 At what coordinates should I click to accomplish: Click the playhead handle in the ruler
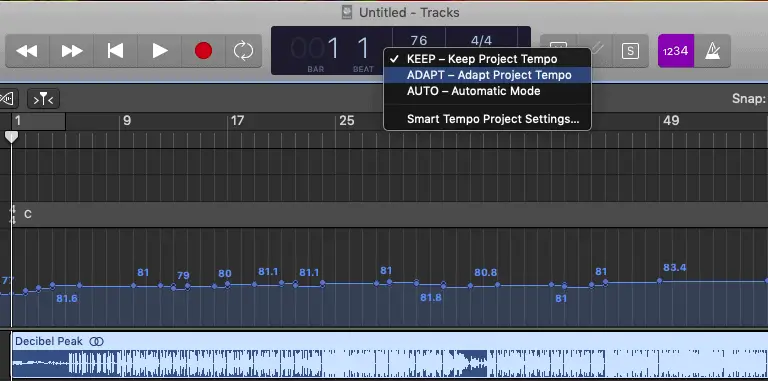click(11, 137)
